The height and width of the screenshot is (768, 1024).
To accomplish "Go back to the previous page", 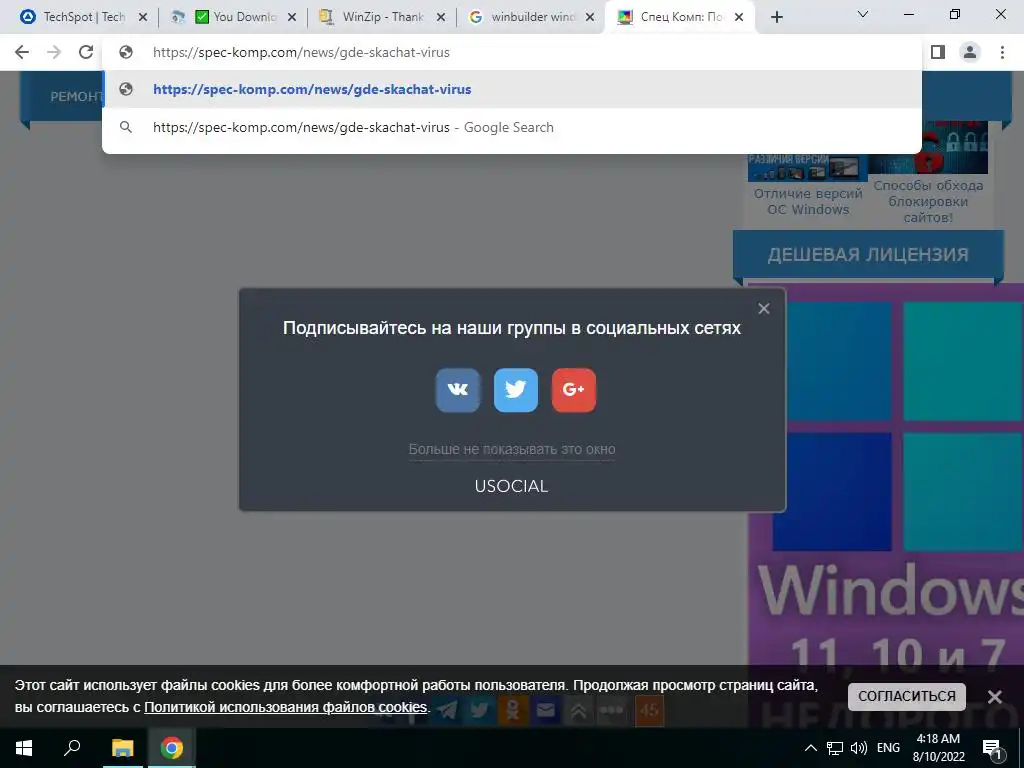I will [22, 52].
